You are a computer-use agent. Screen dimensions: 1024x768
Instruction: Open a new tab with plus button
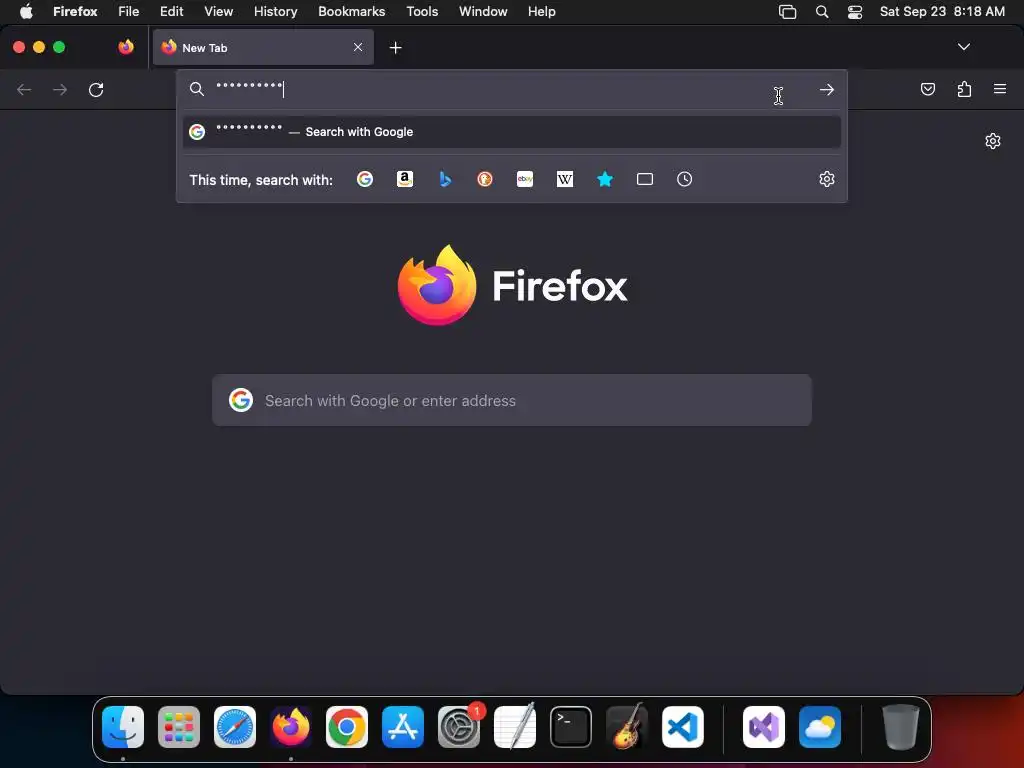click(395, 48)
